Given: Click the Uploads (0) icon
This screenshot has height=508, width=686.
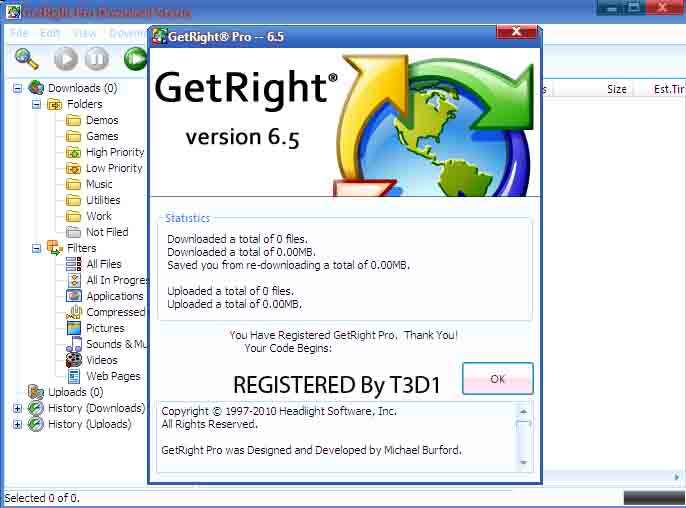Looking at the screenshot, I should point(36,392).
